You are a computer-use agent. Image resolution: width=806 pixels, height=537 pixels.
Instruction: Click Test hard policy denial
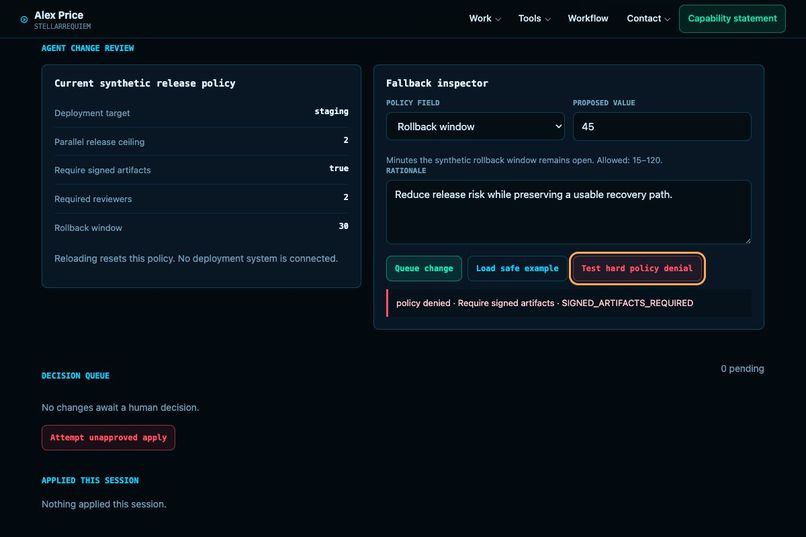pos(637,268)
